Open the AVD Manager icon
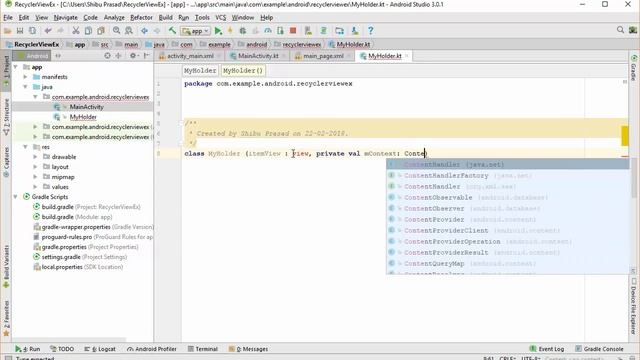The width and height of the screenshot is (640, 360). tap(308, 31)
